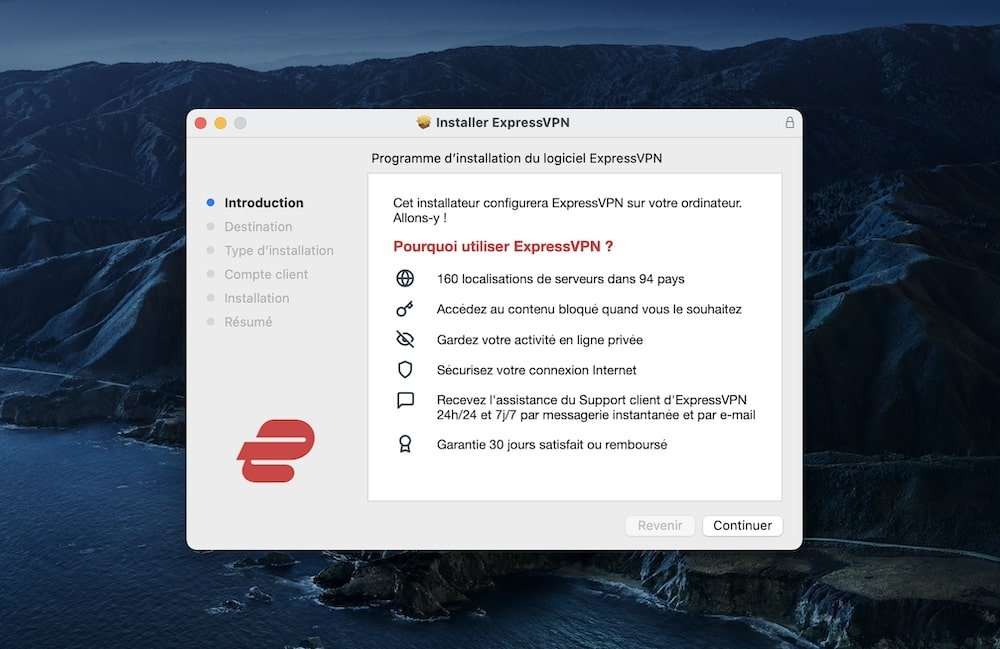1000x649 pixels.
Task: Click the Continuer button
Action: point(742,525)
